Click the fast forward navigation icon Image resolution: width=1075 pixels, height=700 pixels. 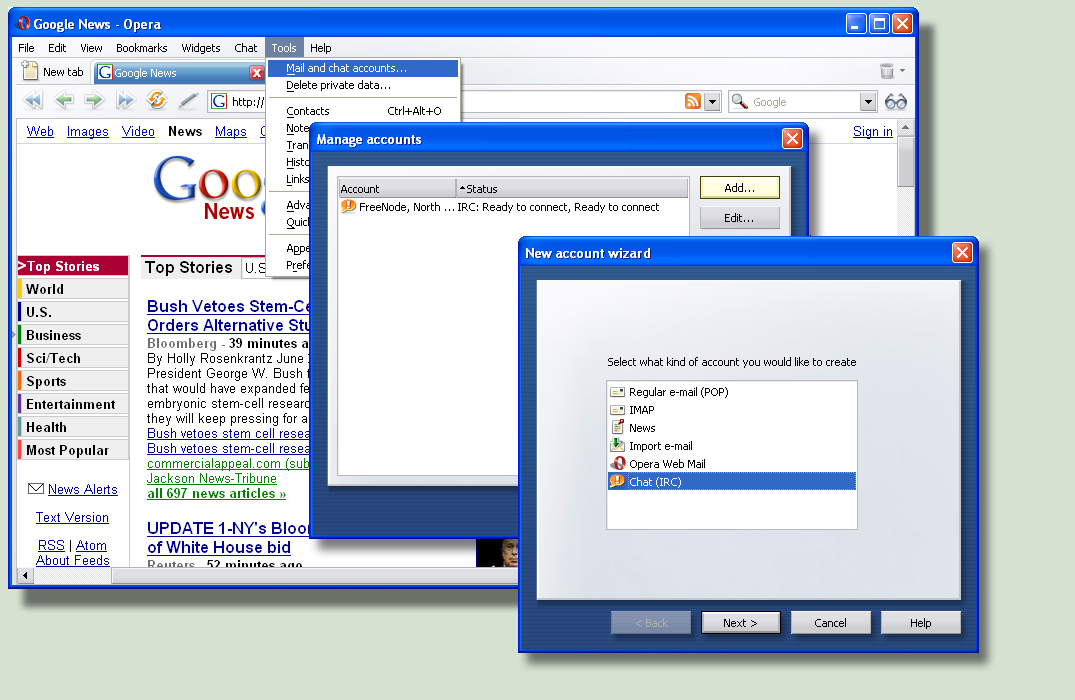125,101
